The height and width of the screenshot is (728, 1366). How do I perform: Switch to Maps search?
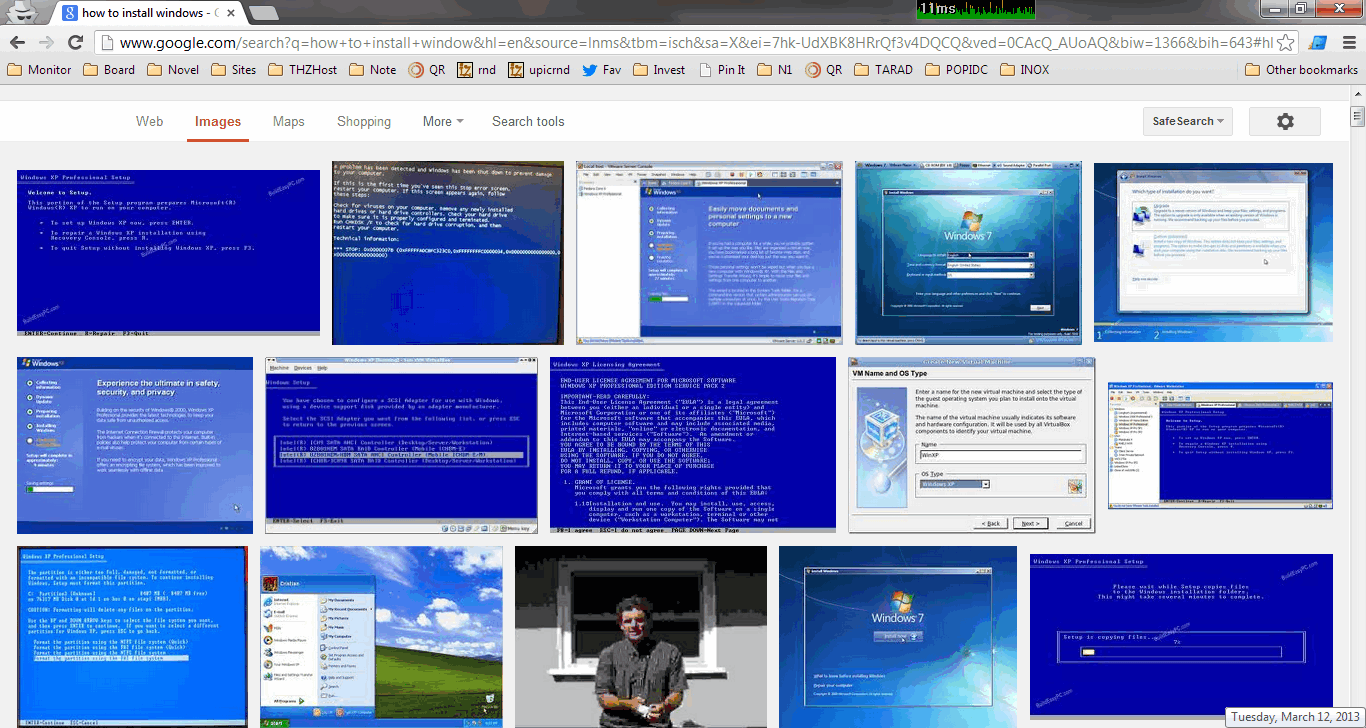[x=289, y=121]
